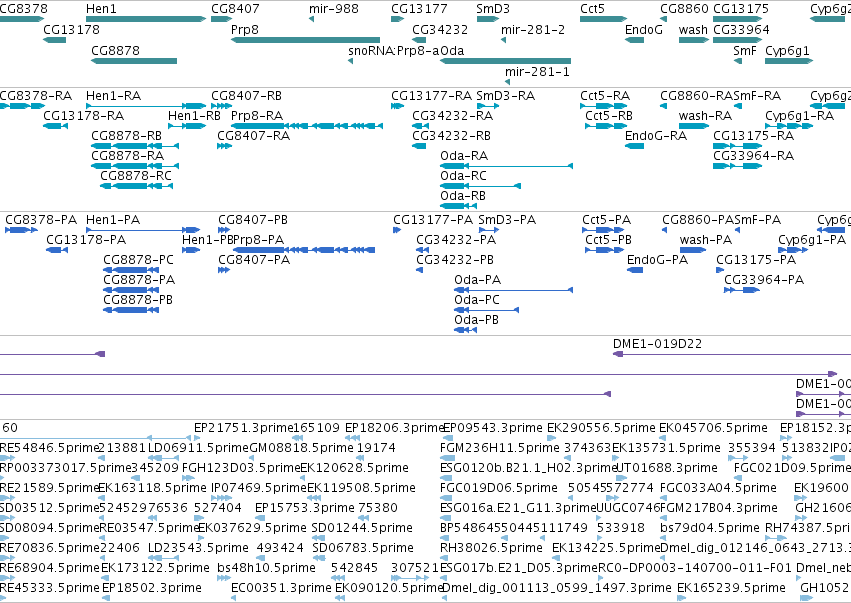This screenshot has width=851, height=603.
Task: Select the EndoG gene bar
Action: pos(635,40)
